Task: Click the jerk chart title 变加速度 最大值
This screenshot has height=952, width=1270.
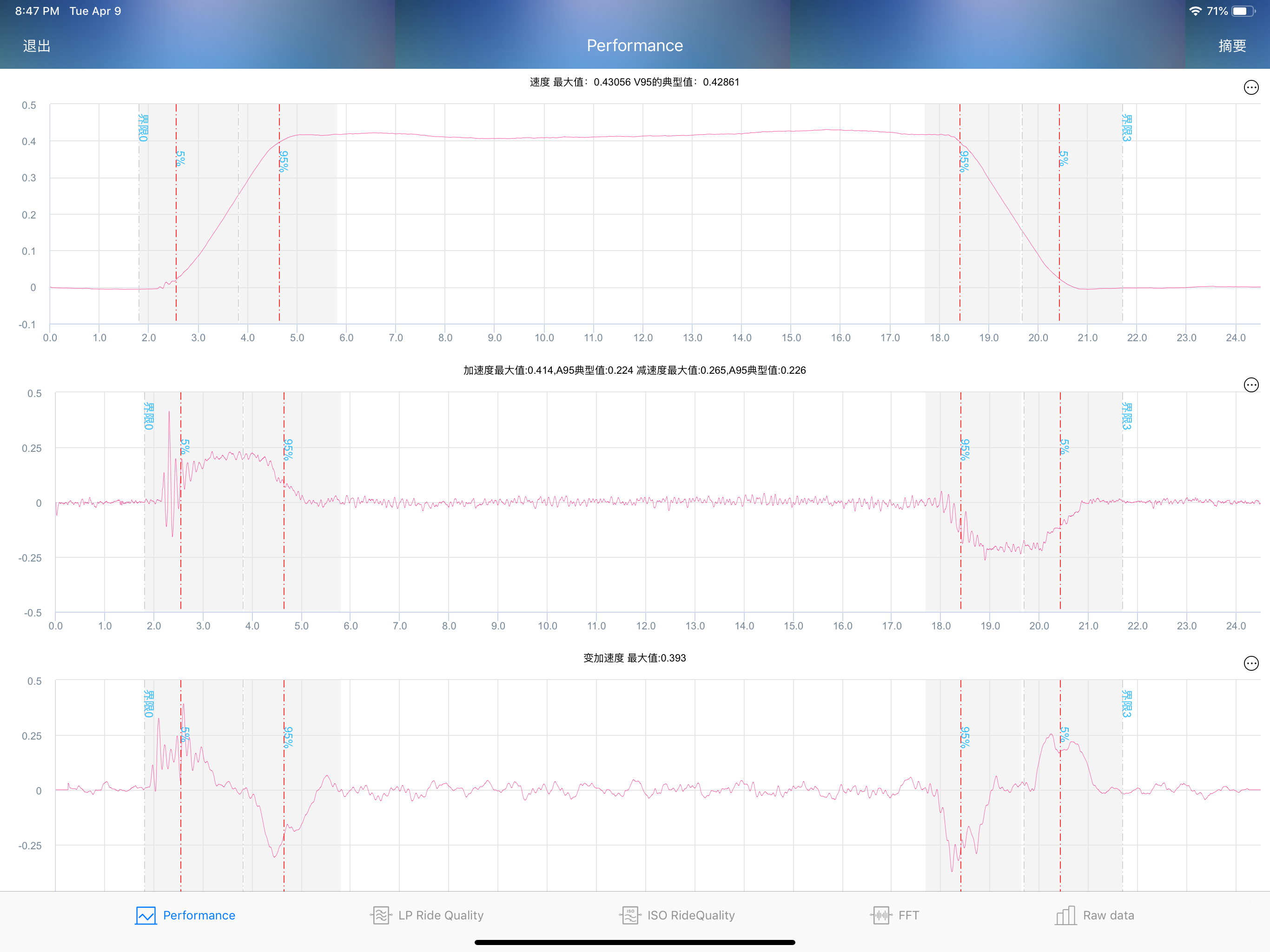Action: tap(635, 658)
